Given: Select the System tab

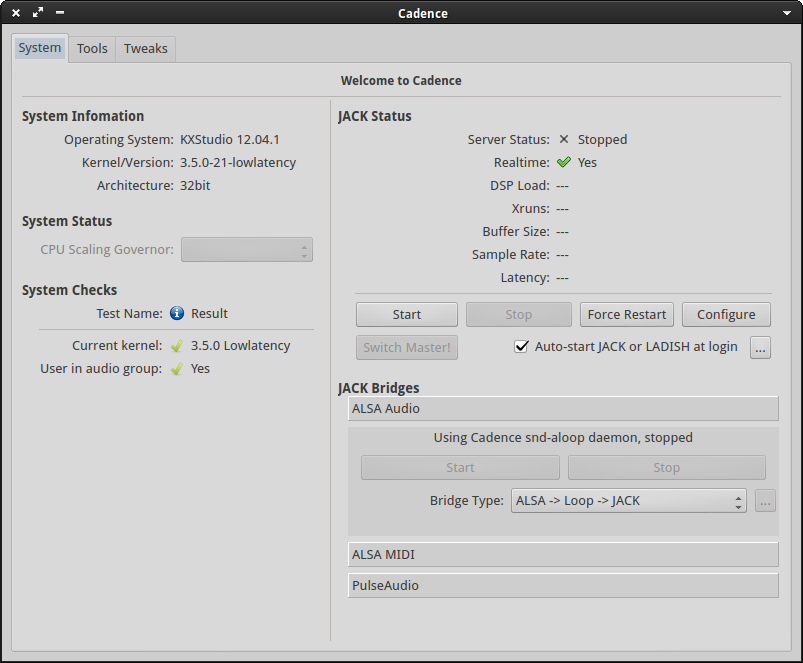Looking at the screenshot, I should pos(40,48).
